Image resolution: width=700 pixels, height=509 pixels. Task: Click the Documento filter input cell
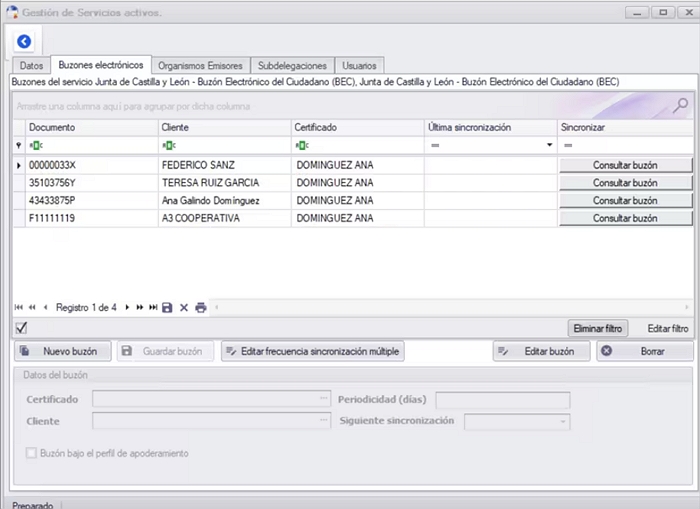[x=92, y=145]
